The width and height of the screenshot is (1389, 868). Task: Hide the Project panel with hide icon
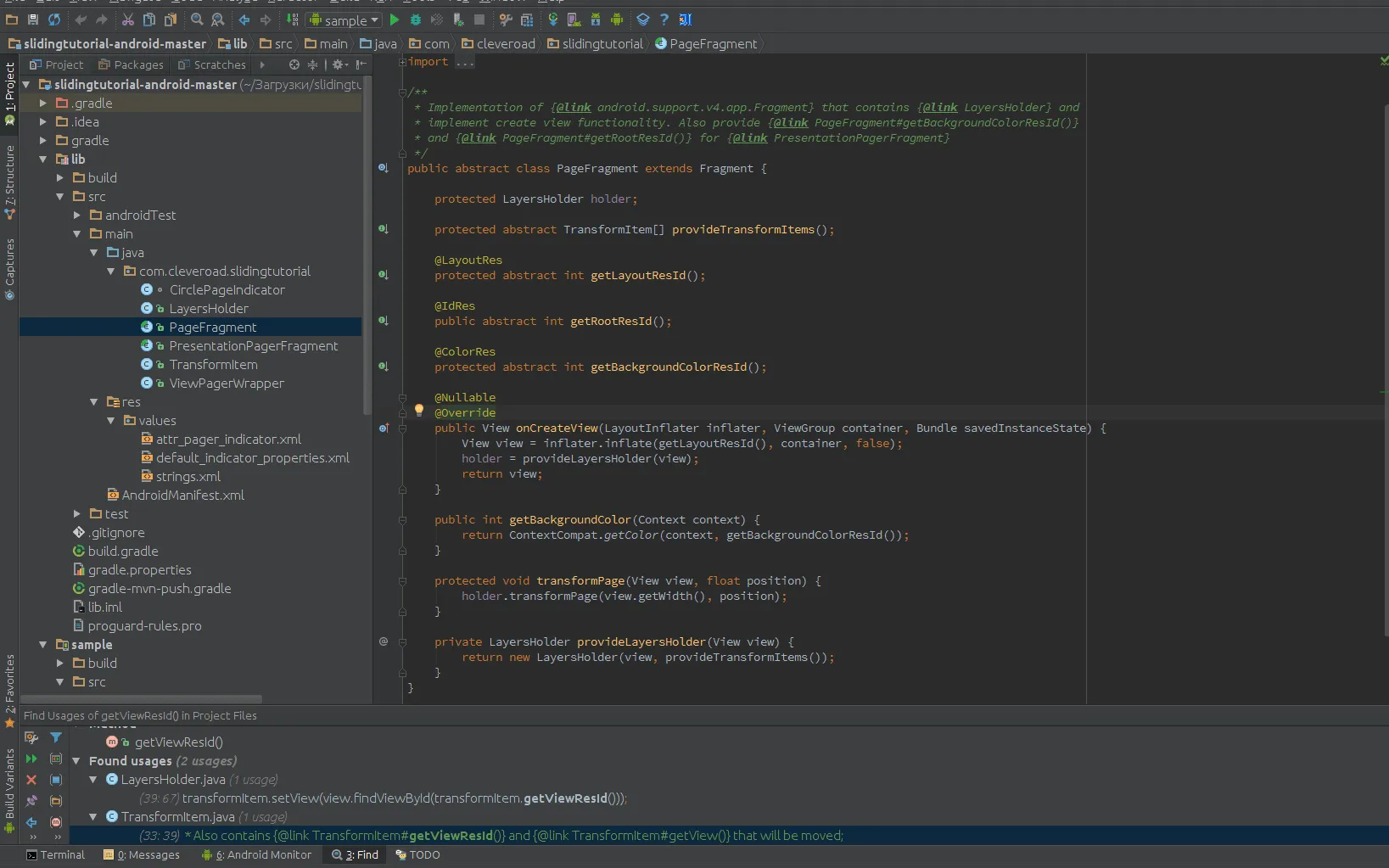(361, 64)
